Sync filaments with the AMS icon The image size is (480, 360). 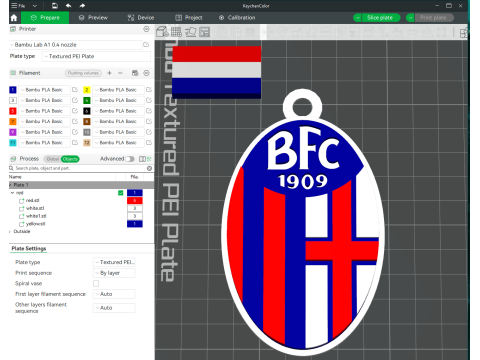(x=135, y=73)
